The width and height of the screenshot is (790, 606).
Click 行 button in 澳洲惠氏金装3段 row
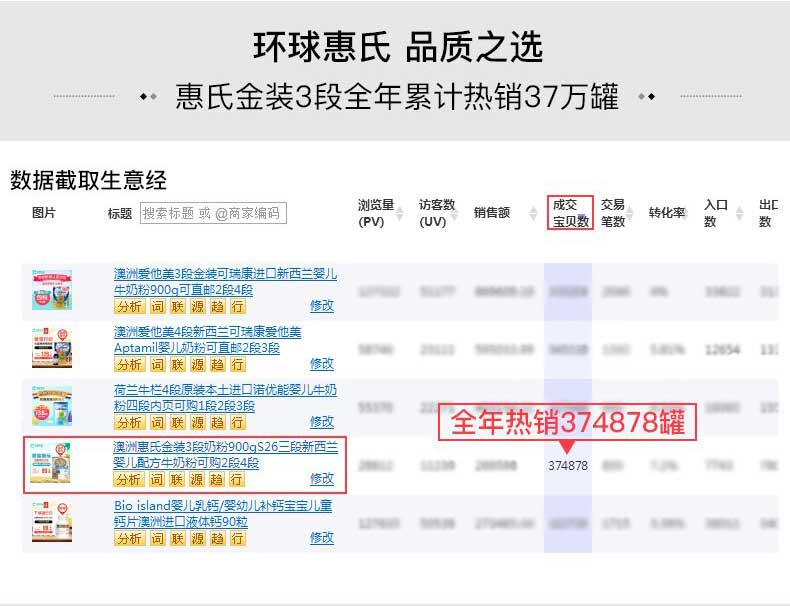pos(237,480)
